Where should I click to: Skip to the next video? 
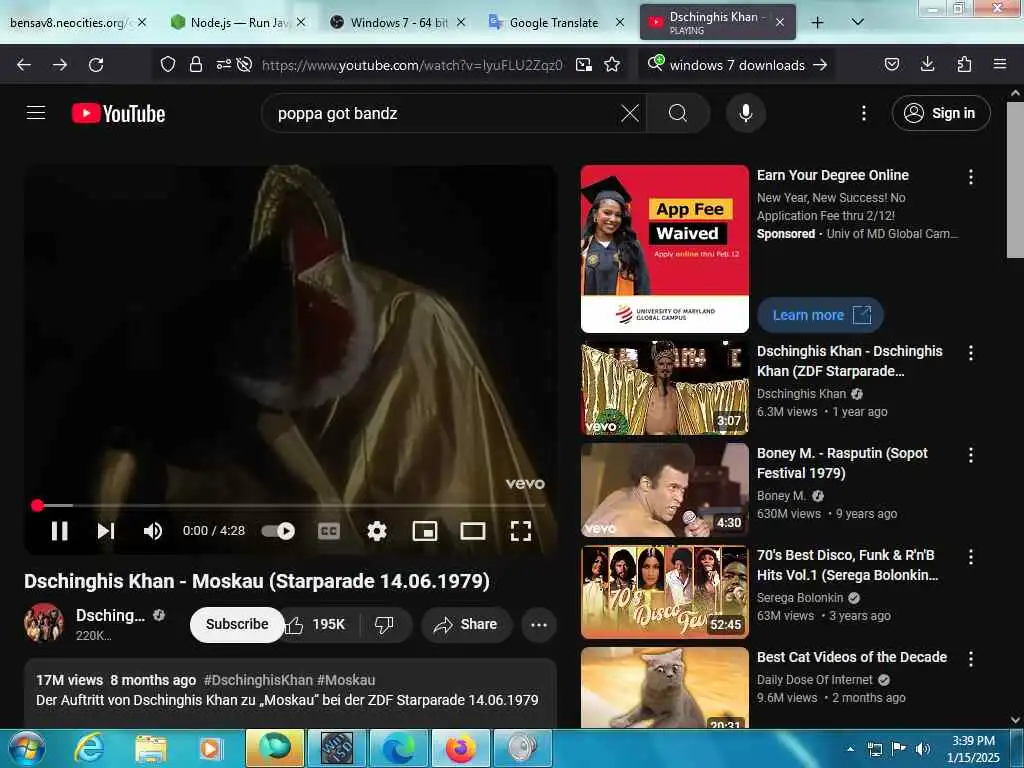pyautogui.click(x=106, y=531)
